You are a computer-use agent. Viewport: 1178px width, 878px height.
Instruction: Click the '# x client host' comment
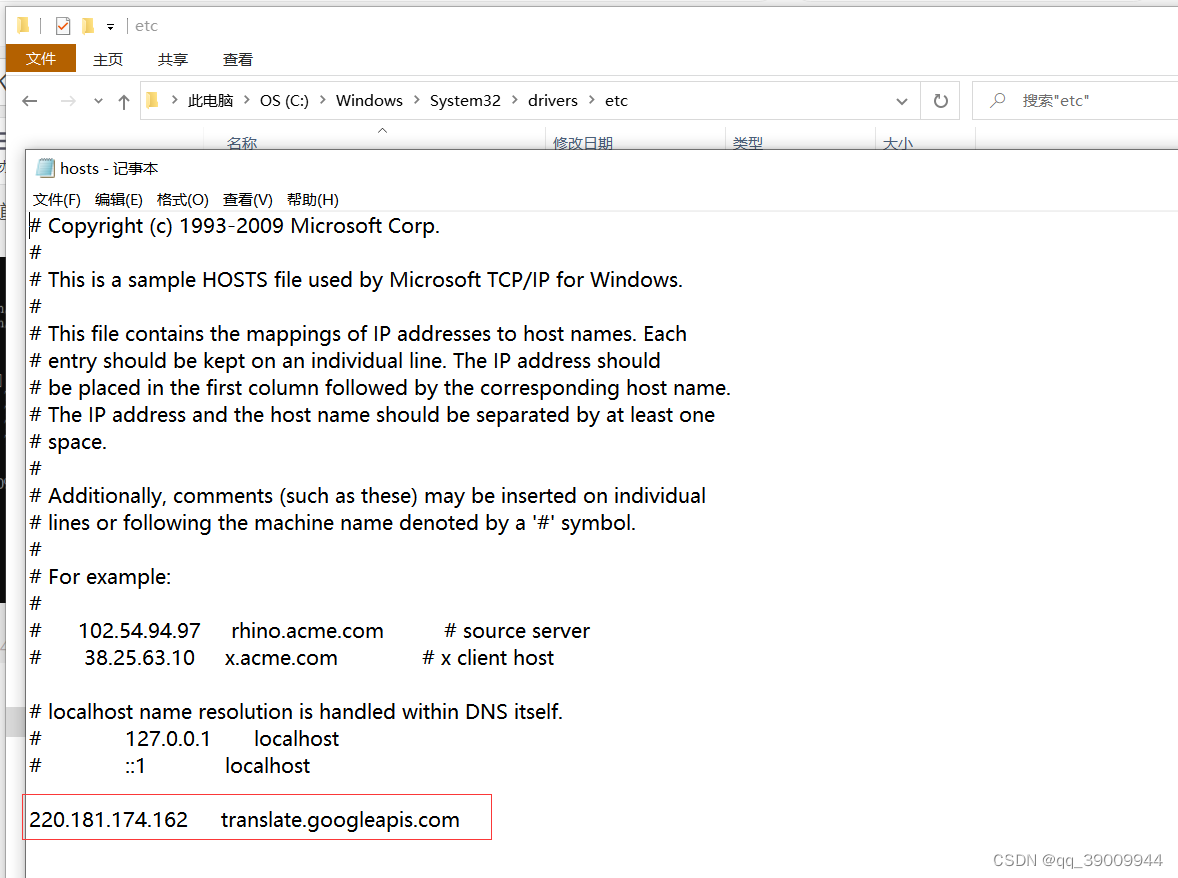pos(488,658)
